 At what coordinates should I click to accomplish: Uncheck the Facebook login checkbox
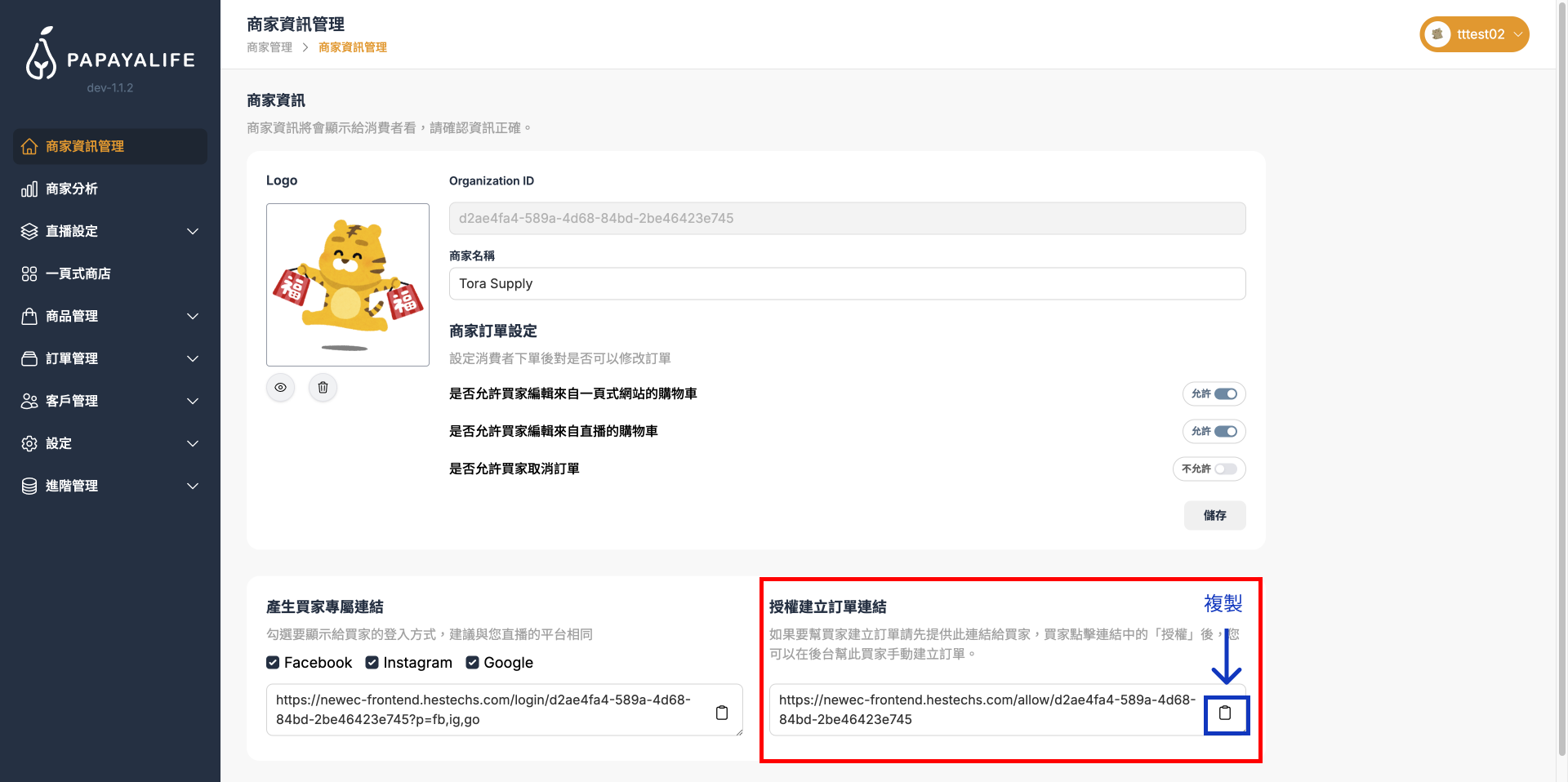[x=273, y=663]
